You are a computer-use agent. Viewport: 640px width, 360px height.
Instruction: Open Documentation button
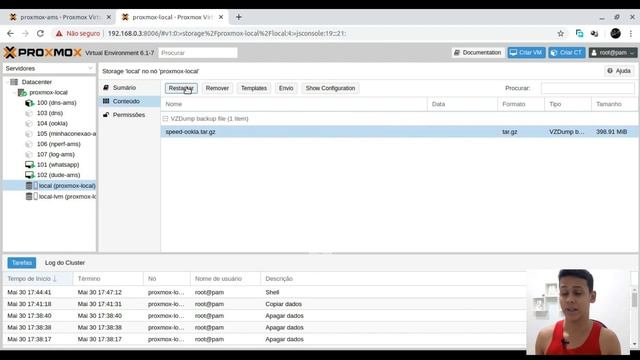point(478,53)
